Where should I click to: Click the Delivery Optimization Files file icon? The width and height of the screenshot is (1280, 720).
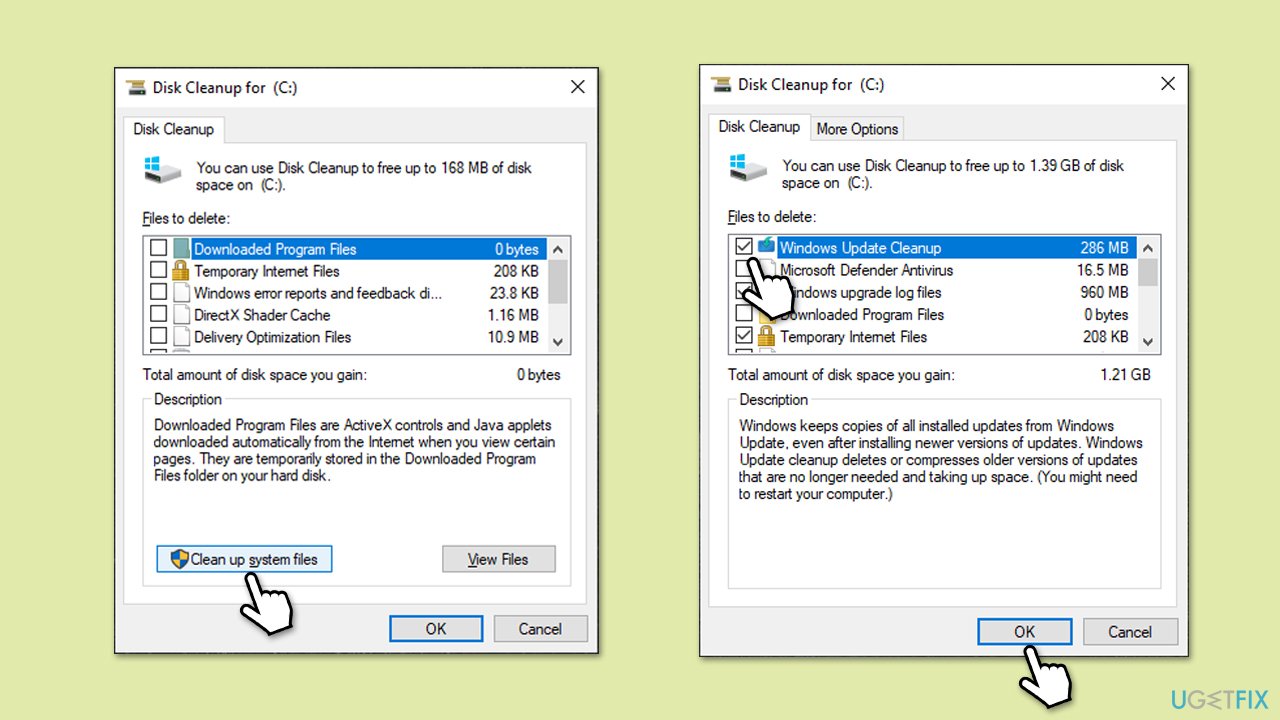tap(181, 337)
